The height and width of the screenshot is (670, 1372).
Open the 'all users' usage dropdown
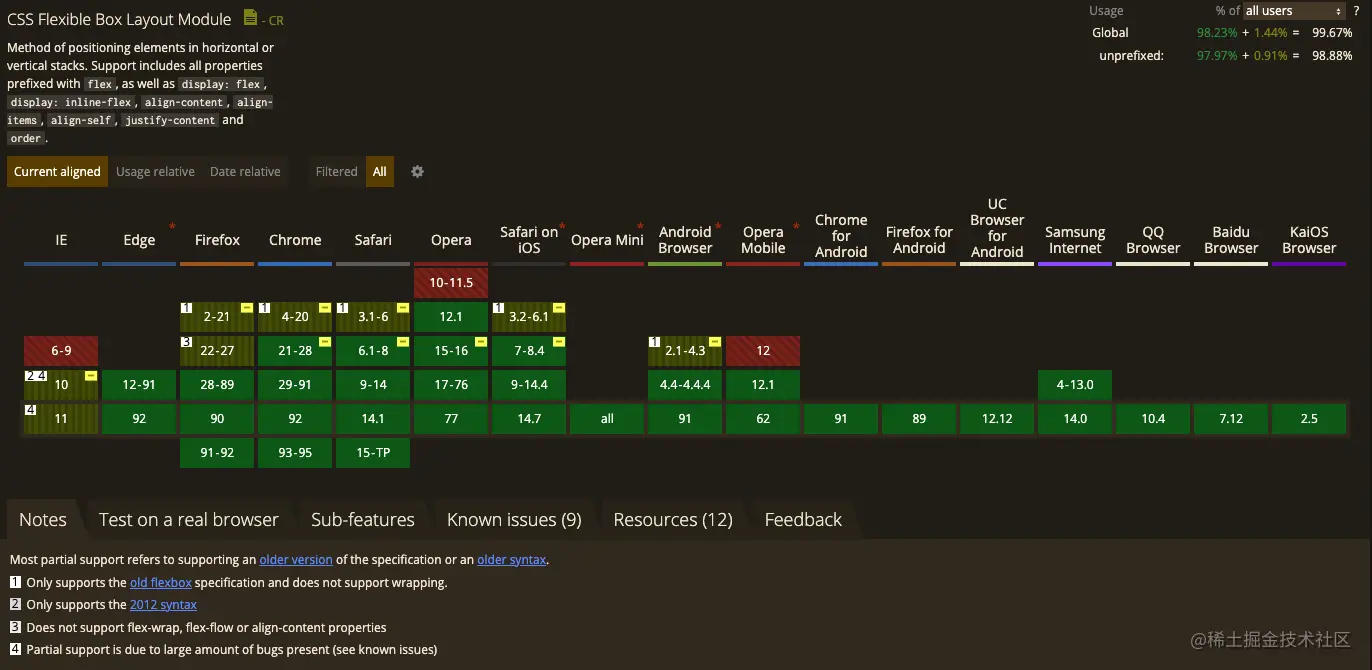1293,11
